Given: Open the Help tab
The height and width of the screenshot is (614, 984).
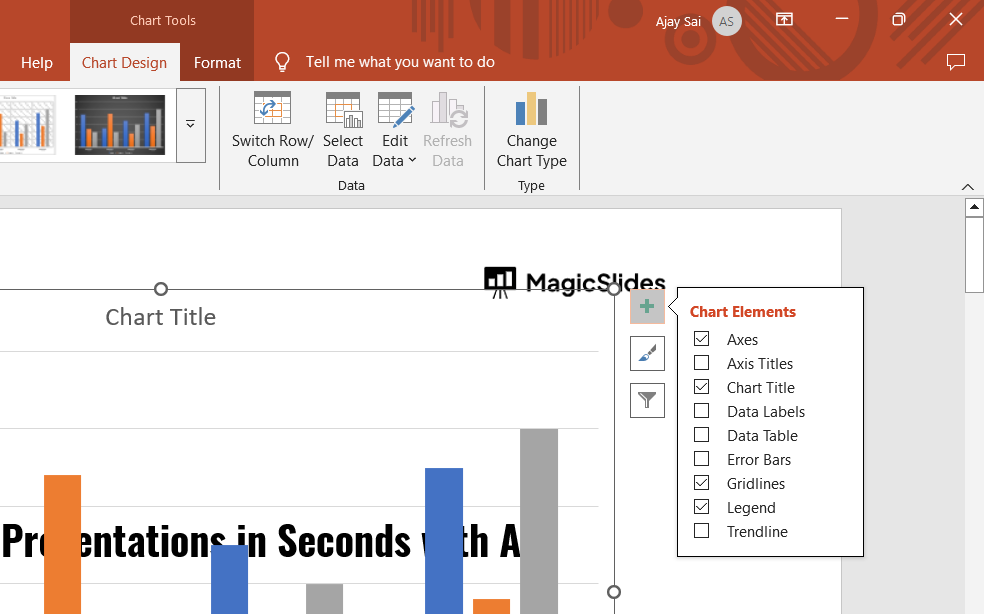Looking at the screenshot, I should (x=37, y=63).
